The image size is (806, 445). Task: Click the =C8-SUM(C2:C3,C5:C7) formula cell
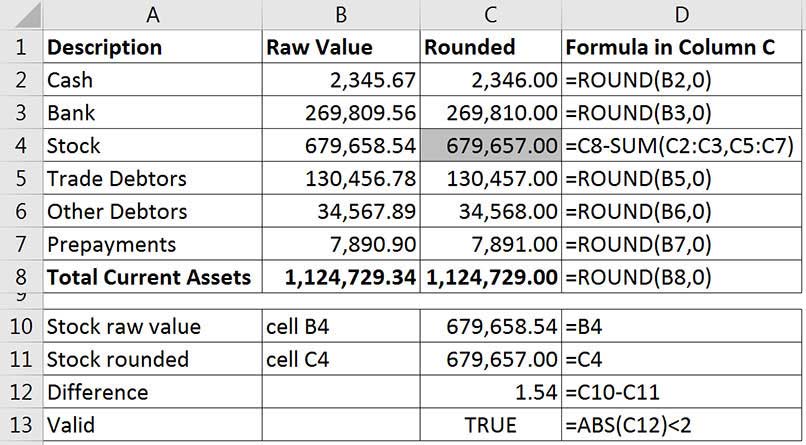click(682, 145)
